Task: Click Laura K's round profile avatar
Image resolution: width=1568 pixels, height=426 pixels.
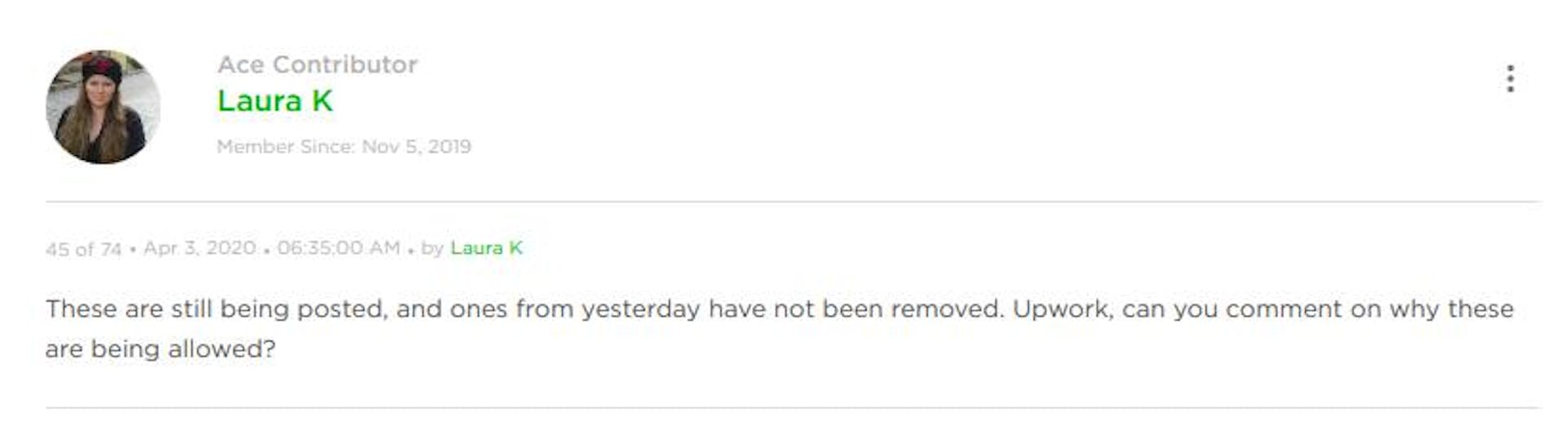Action: pos(103,107)
